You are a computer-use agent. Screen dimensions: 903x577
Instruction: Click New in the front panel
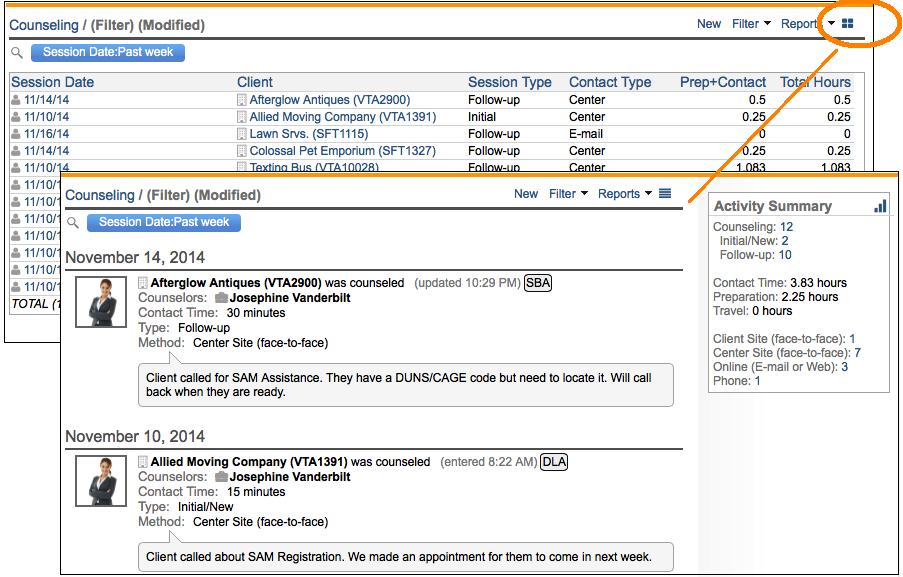tap(526, 194)
